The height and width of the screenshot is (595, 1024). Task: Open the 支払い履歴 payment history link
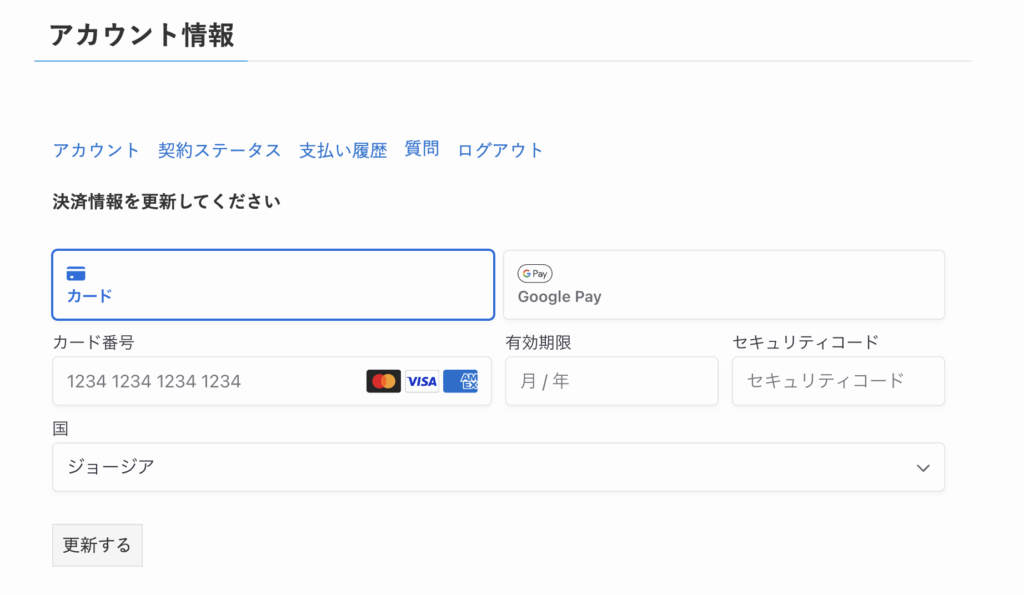pyautogui.click(x=343, y=150)
